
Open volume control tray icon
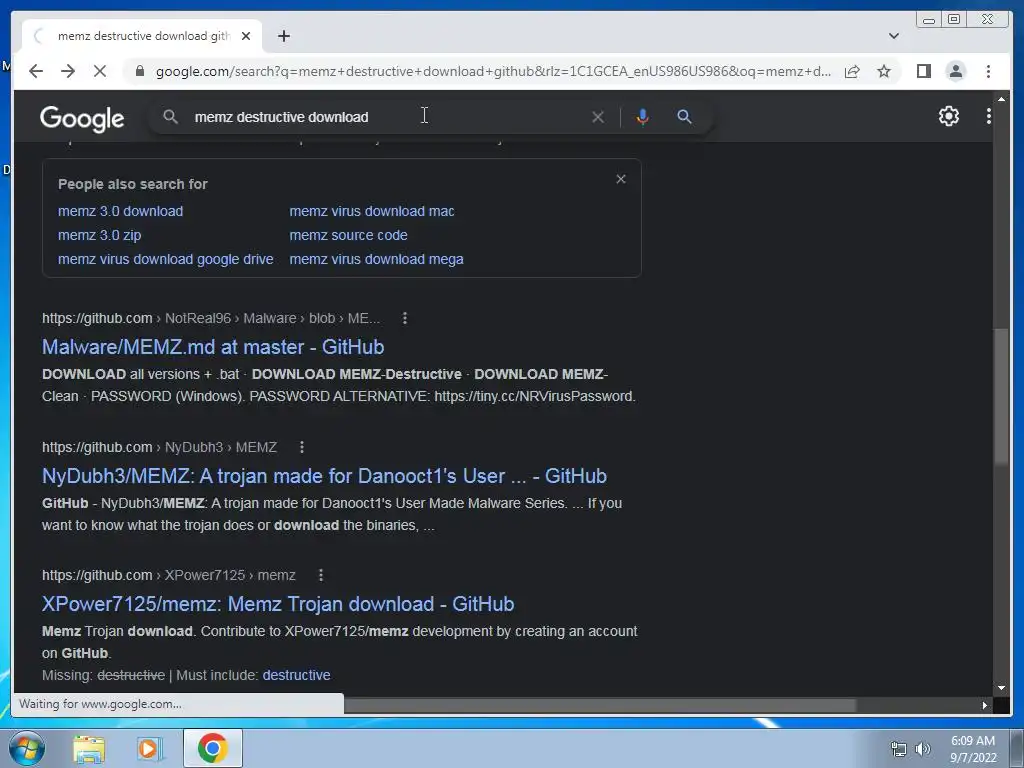[x=922, y=749]
